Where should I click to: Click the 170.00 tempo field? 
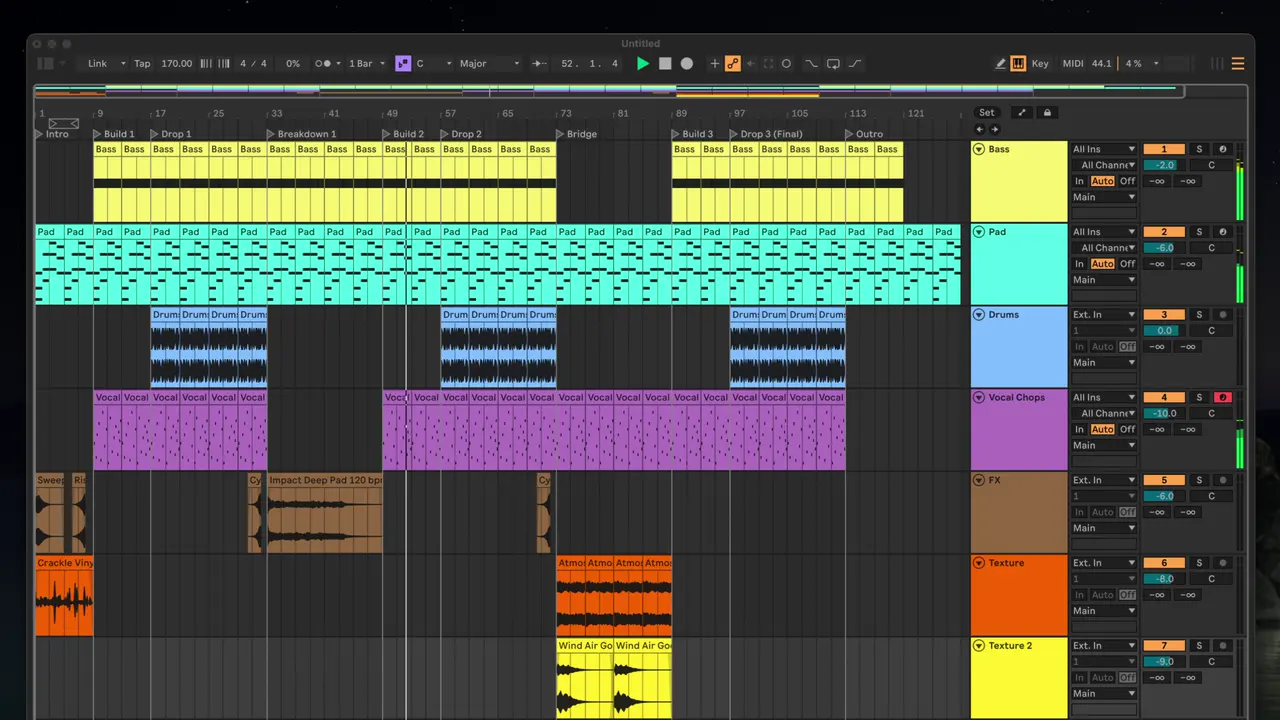point(177,64)
